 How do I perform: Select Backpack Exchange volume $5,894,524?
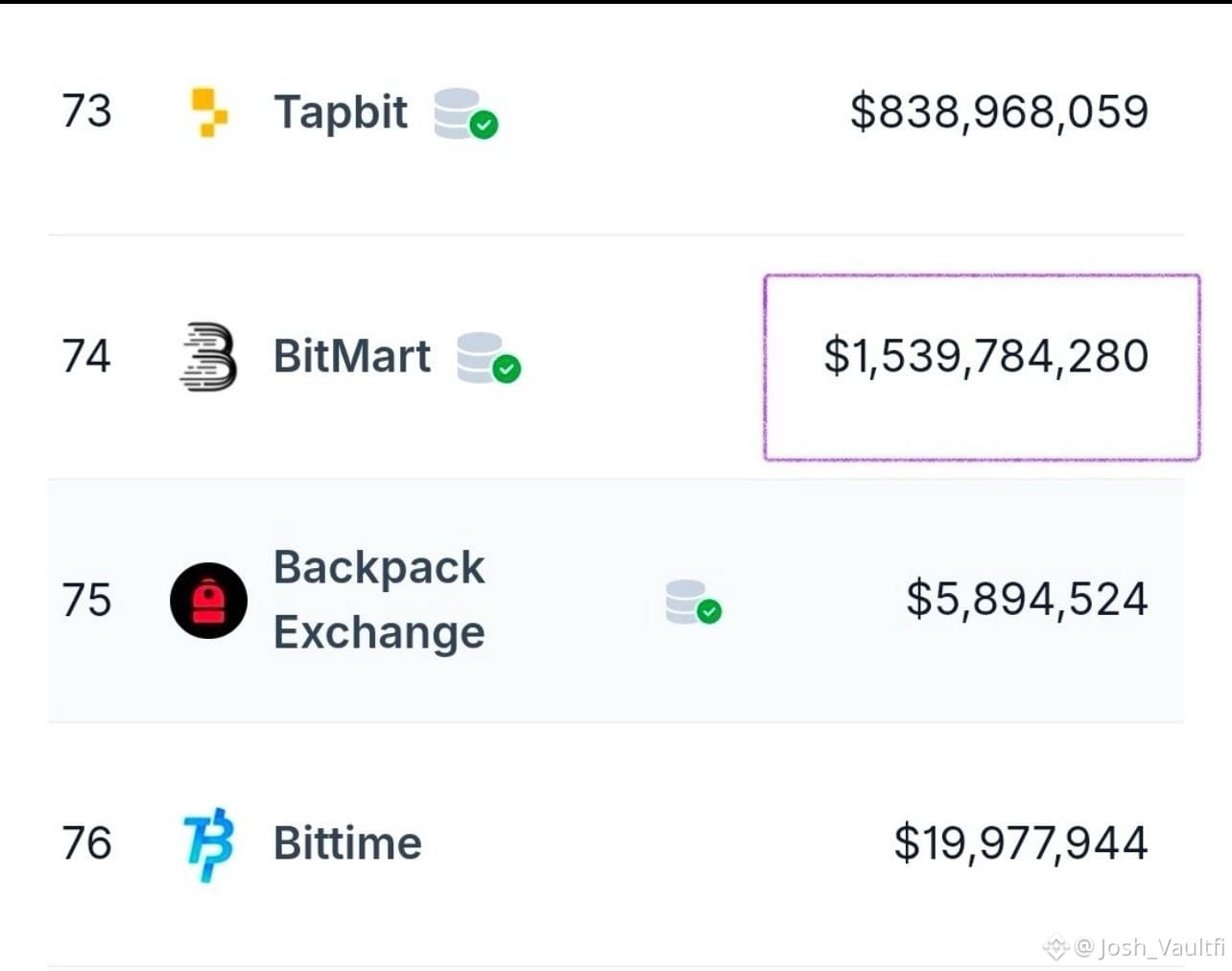1027,600
